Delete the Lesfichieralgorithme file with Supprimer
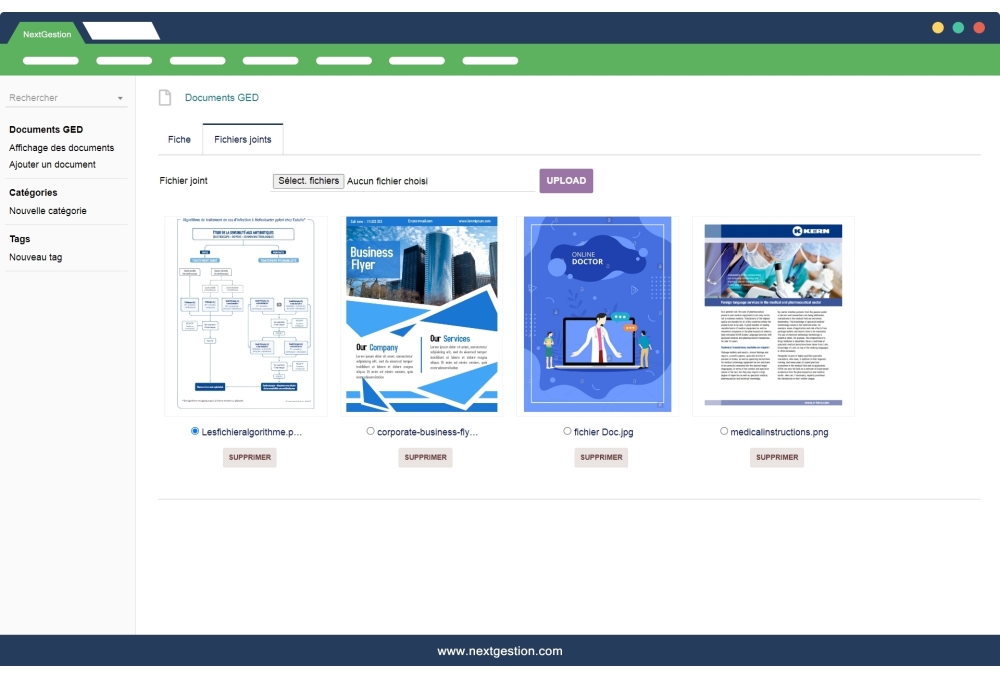The image size is (1000, 679). point(250,457)
